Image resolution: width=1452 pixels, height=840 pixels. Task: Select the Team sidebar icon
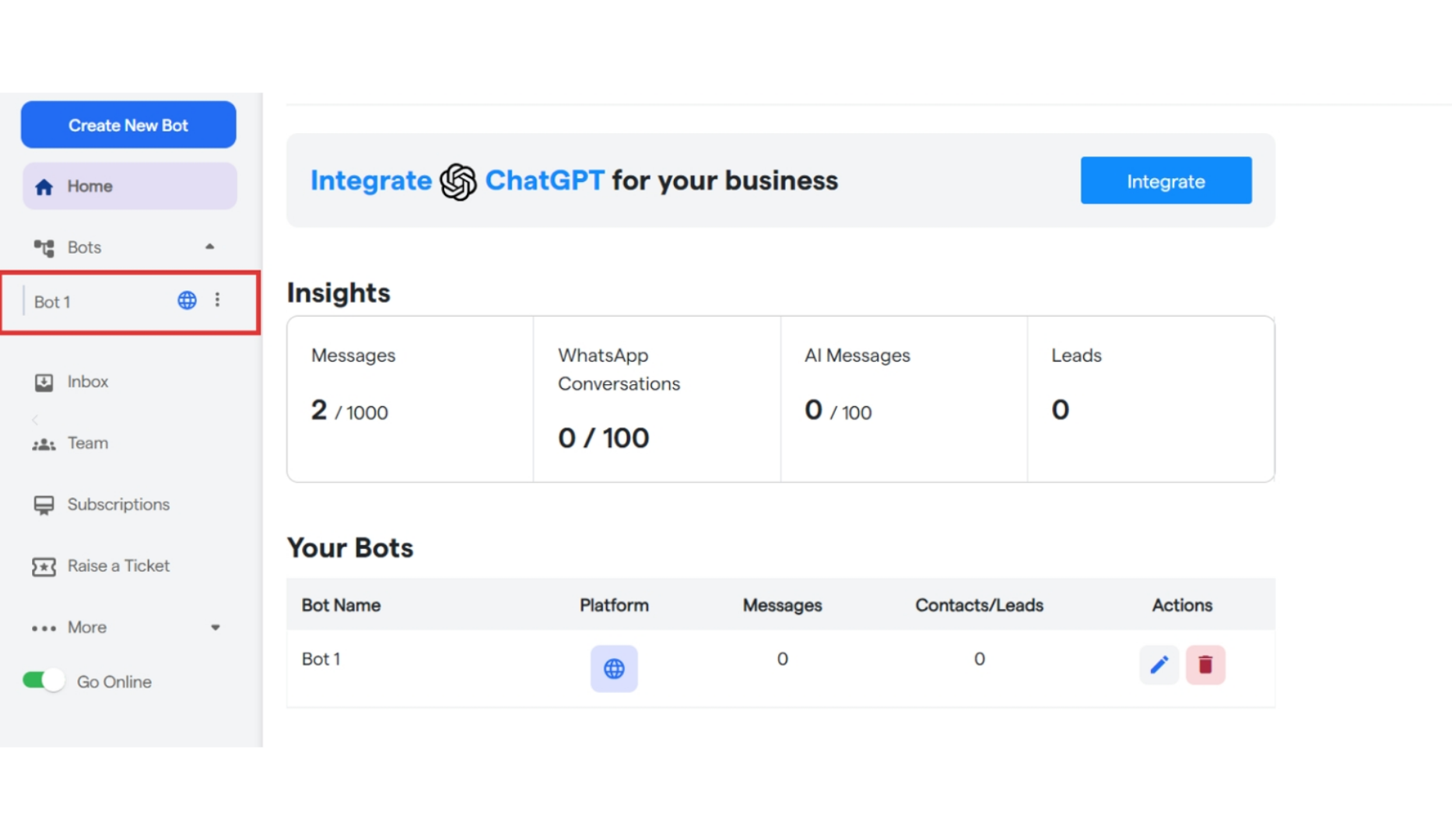(x=44, y=443)
